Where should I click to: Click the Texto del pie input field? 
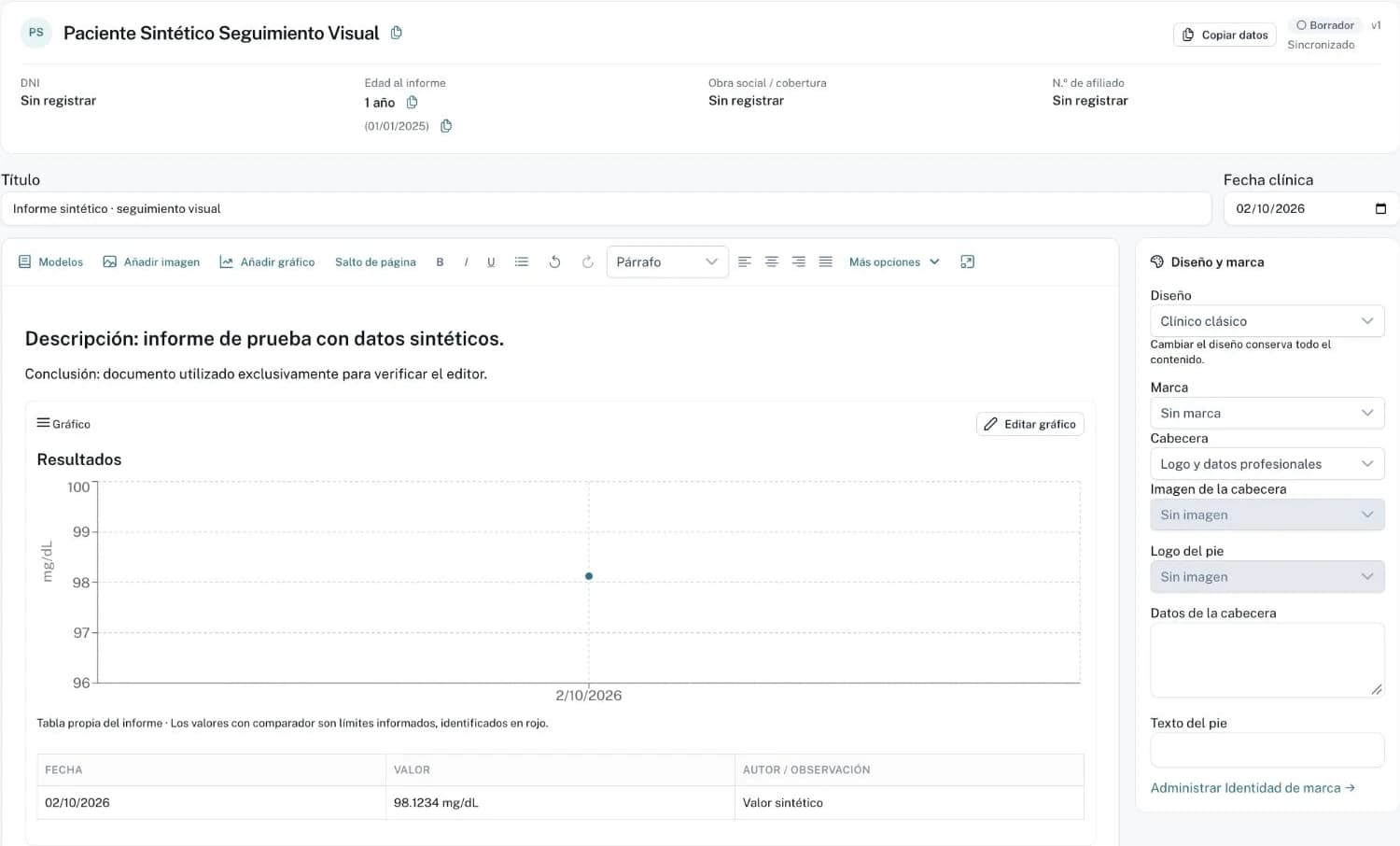pyautogui.click(x=1267, y=750)
